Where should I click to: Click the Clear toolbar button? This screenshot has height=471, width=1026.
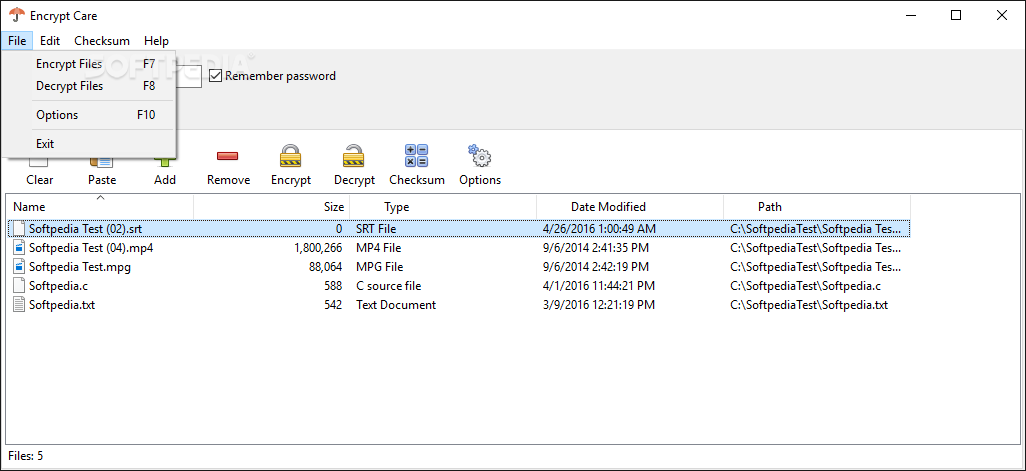click(40, 173)
